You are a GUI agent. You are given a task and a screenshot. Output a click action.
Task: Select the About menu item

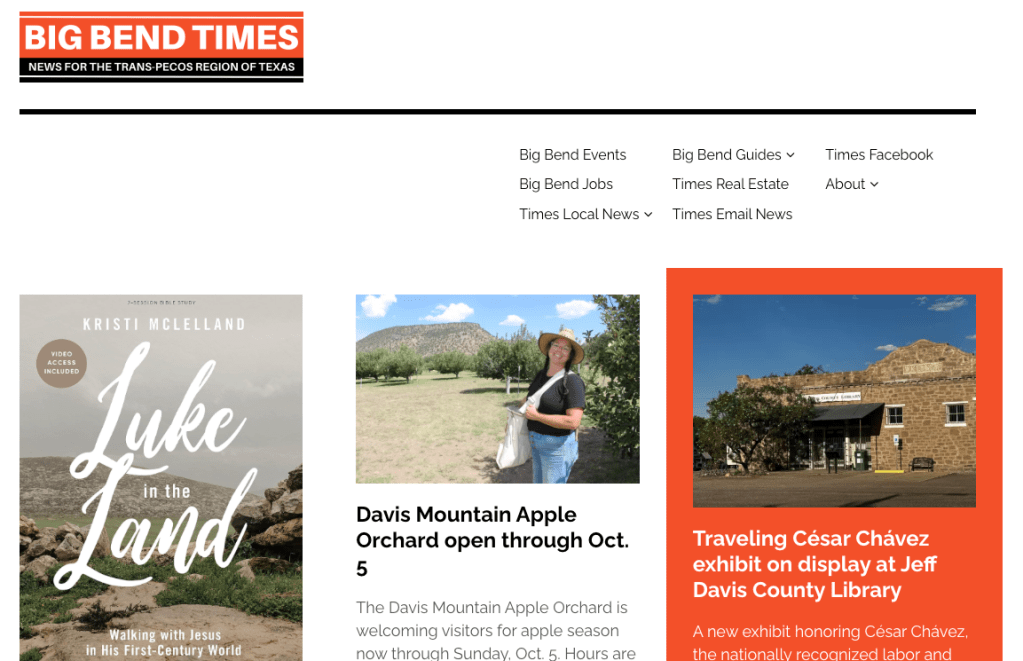845,184
